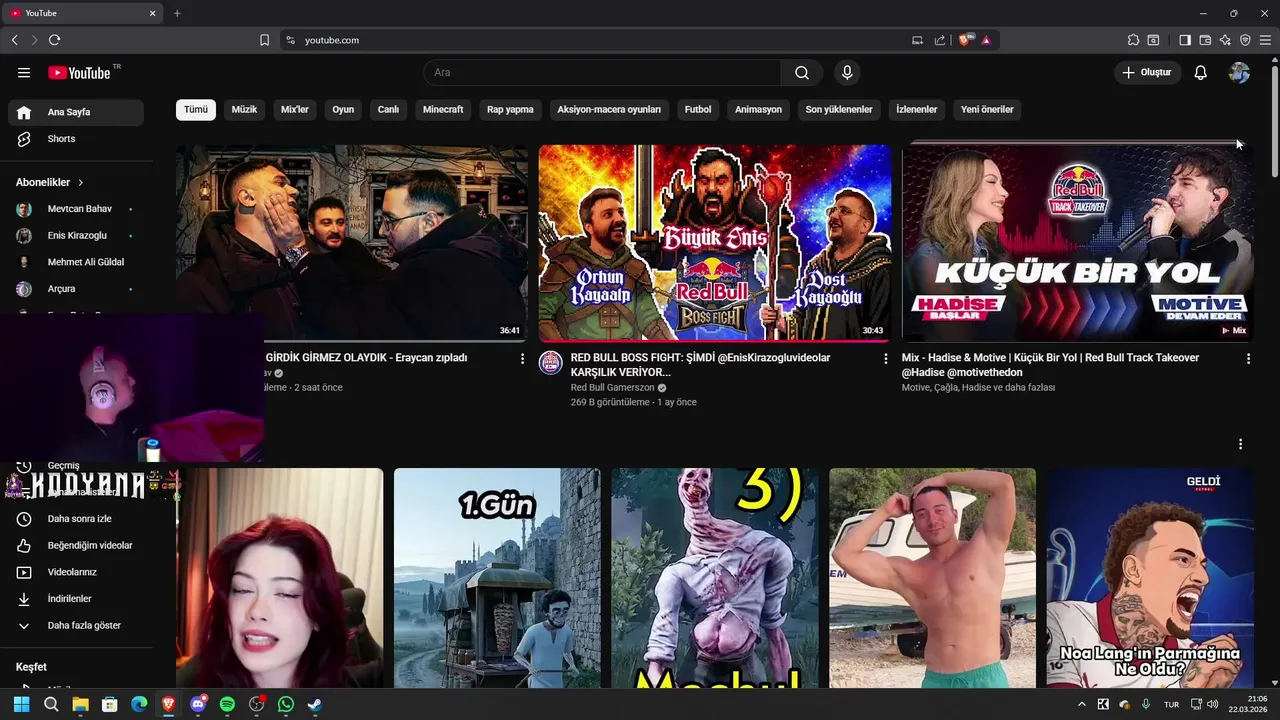
Task: Expand the Abonelikler section arrow
Action: (x=81, y=183)
